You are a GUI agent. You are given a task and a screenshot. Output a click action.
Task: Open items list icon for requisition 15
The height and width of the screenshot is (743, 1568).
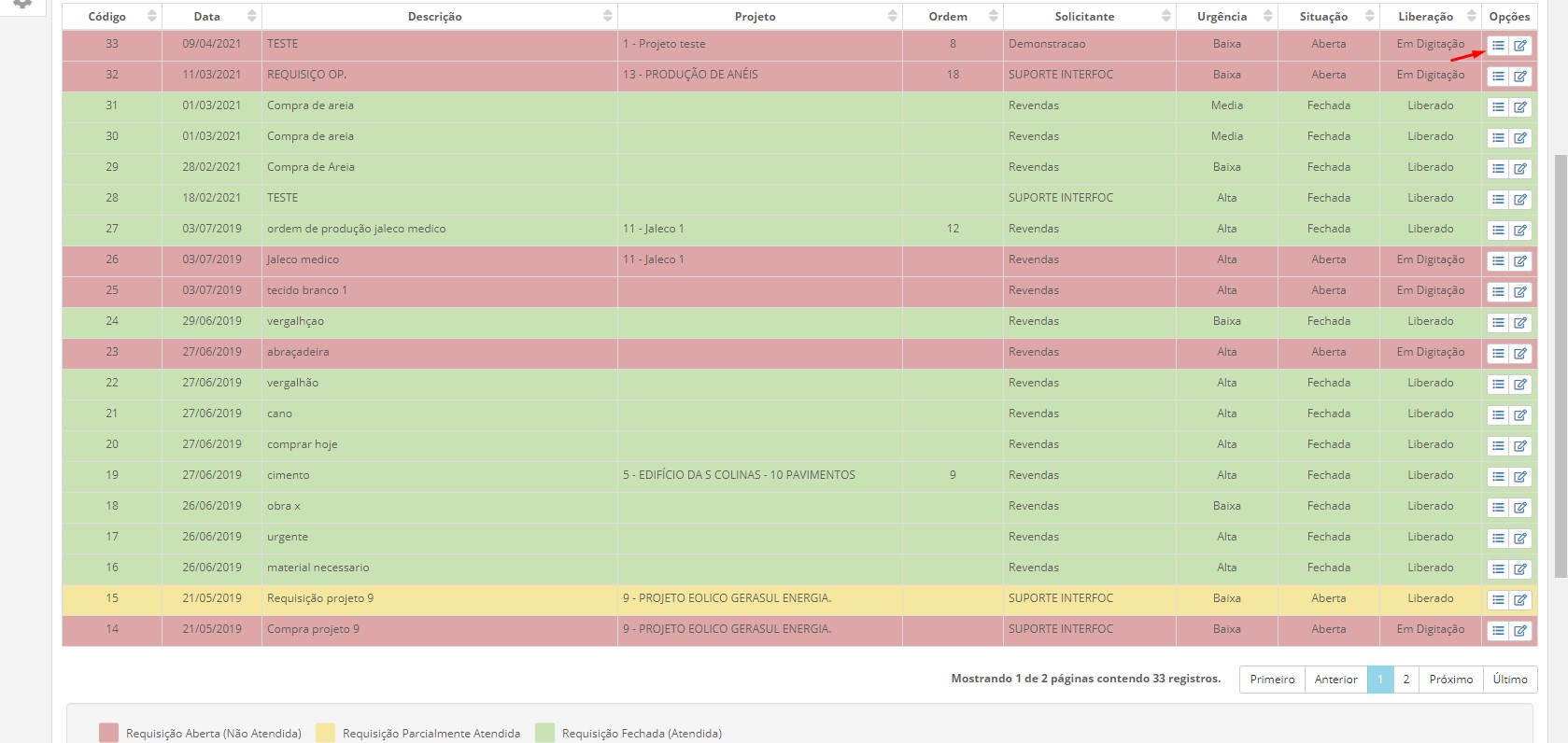1498,600
